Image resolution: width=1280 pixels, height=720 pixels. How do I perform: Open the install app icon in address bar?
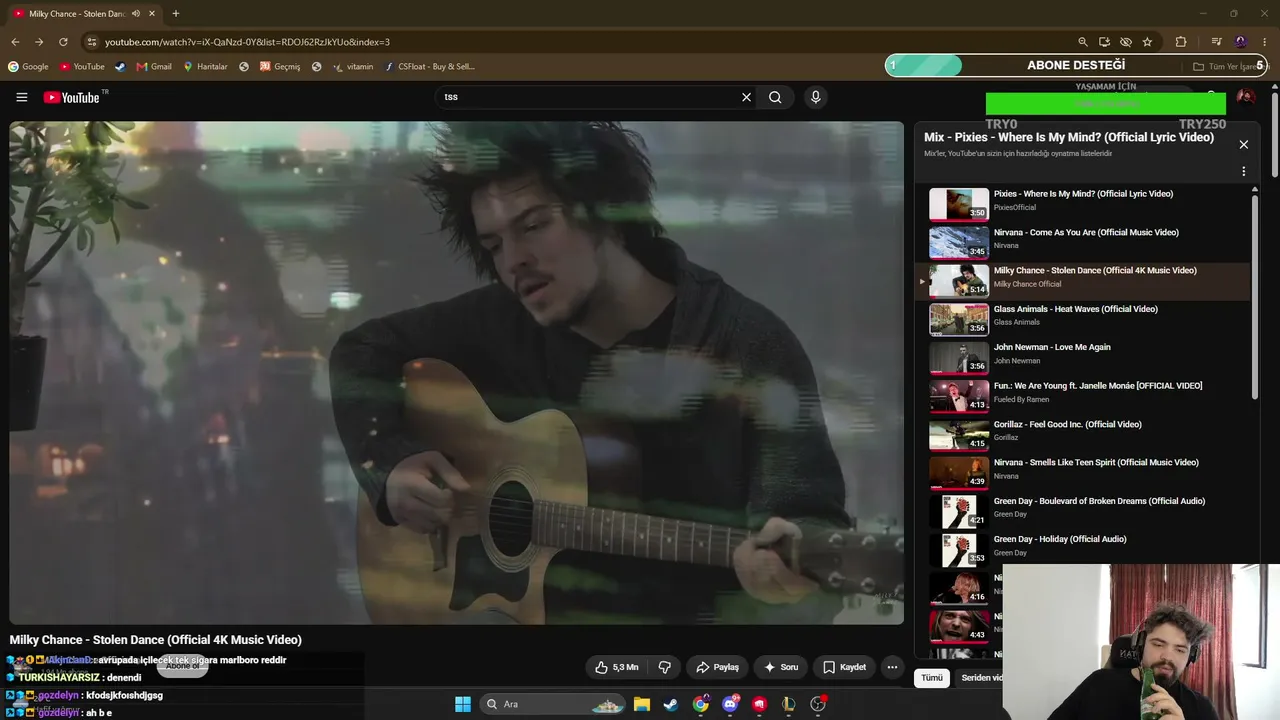1104,42
